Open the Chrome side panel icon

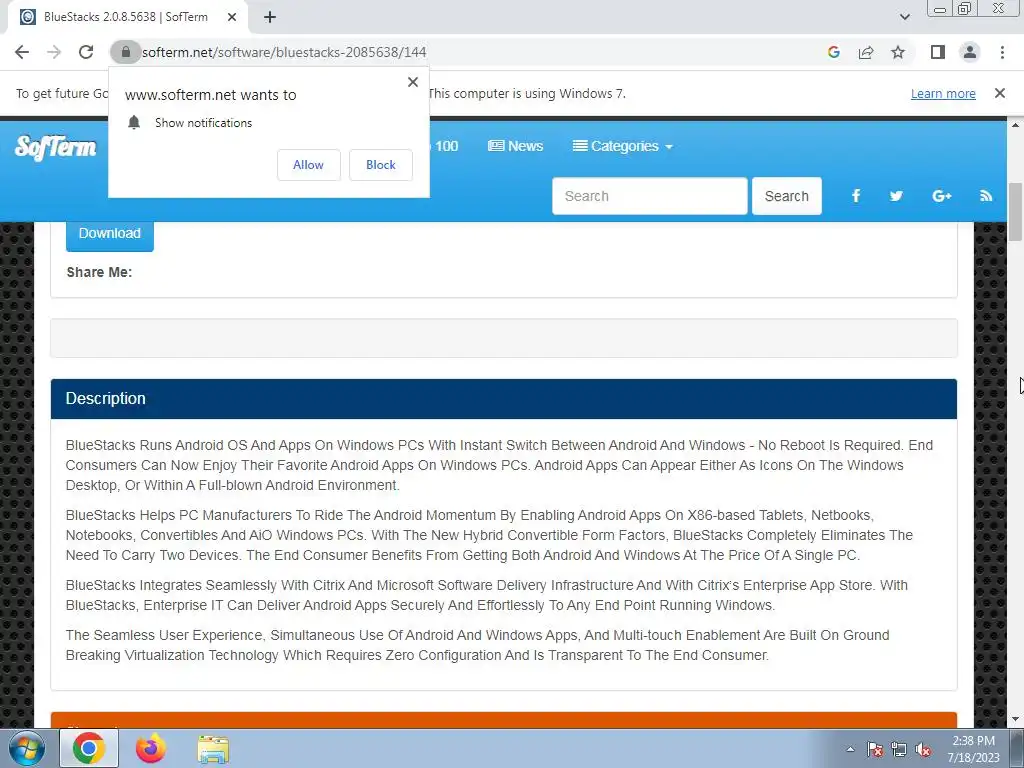[x=938, y=52]
